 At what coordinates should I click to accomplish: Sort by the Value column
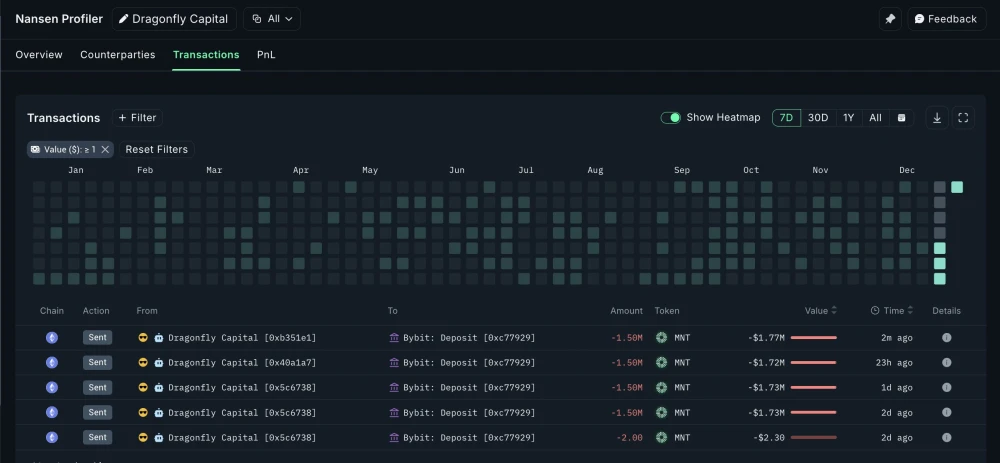(821, 311)
